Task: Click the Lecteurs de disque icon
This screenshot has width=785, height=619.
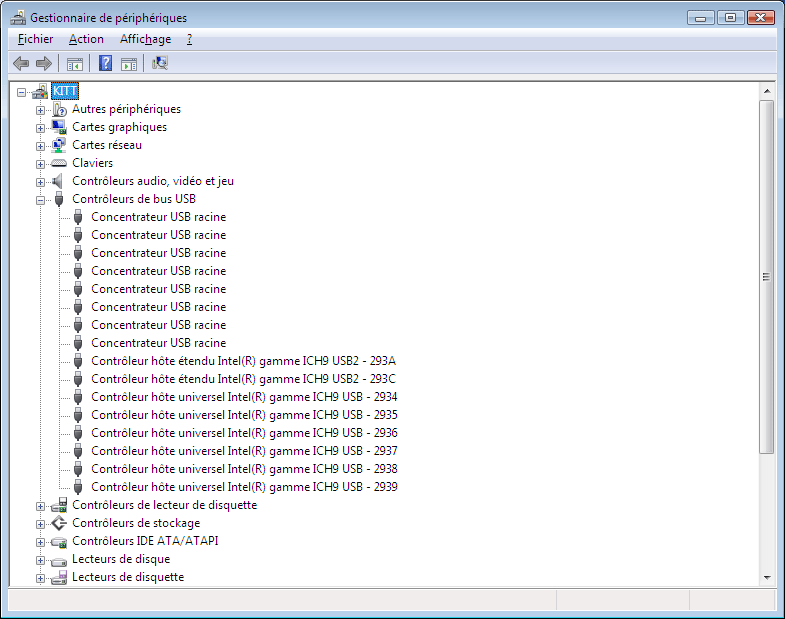Action: 59,561
